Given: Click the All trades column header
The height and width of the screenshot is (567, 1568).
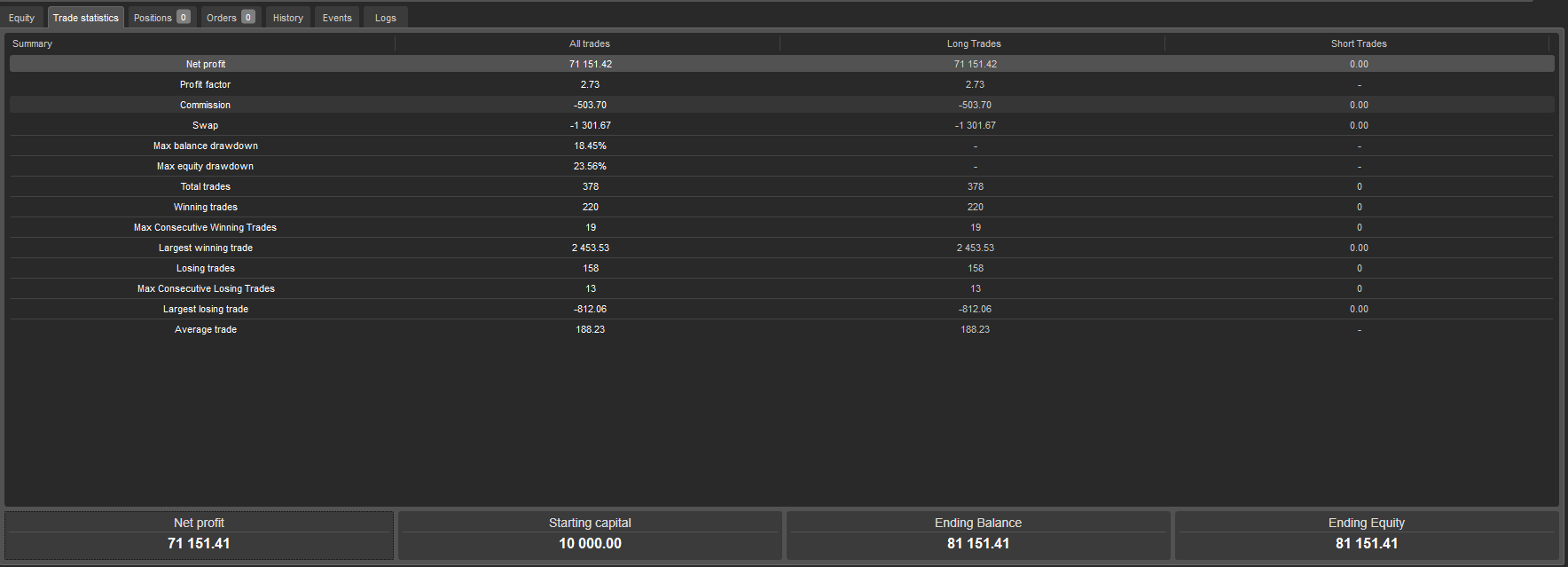Looking at the screenshot, I should 589,43.
